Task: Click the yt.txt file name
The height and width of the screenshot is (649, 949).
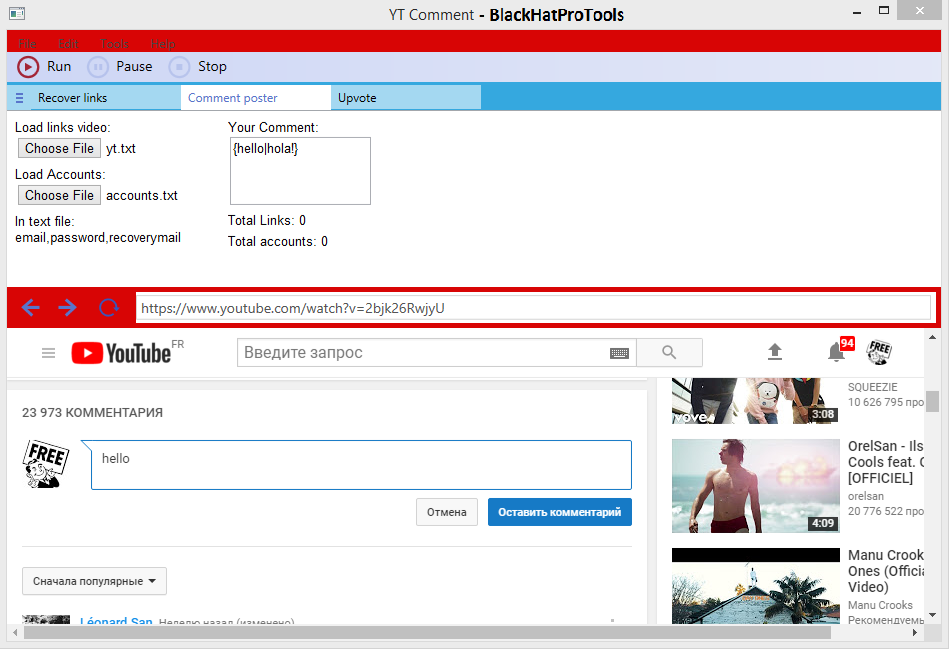Action: [x=121, y=149]
